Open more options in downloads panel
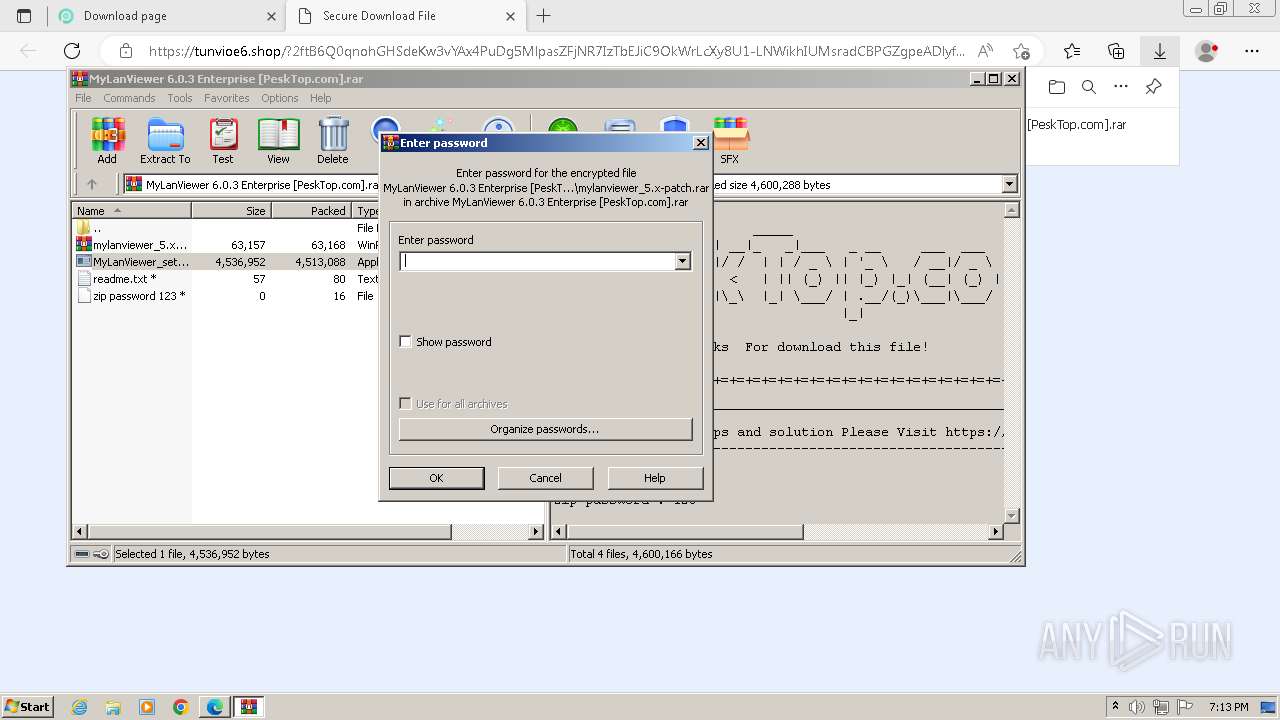 click(x=1121, y=87)
